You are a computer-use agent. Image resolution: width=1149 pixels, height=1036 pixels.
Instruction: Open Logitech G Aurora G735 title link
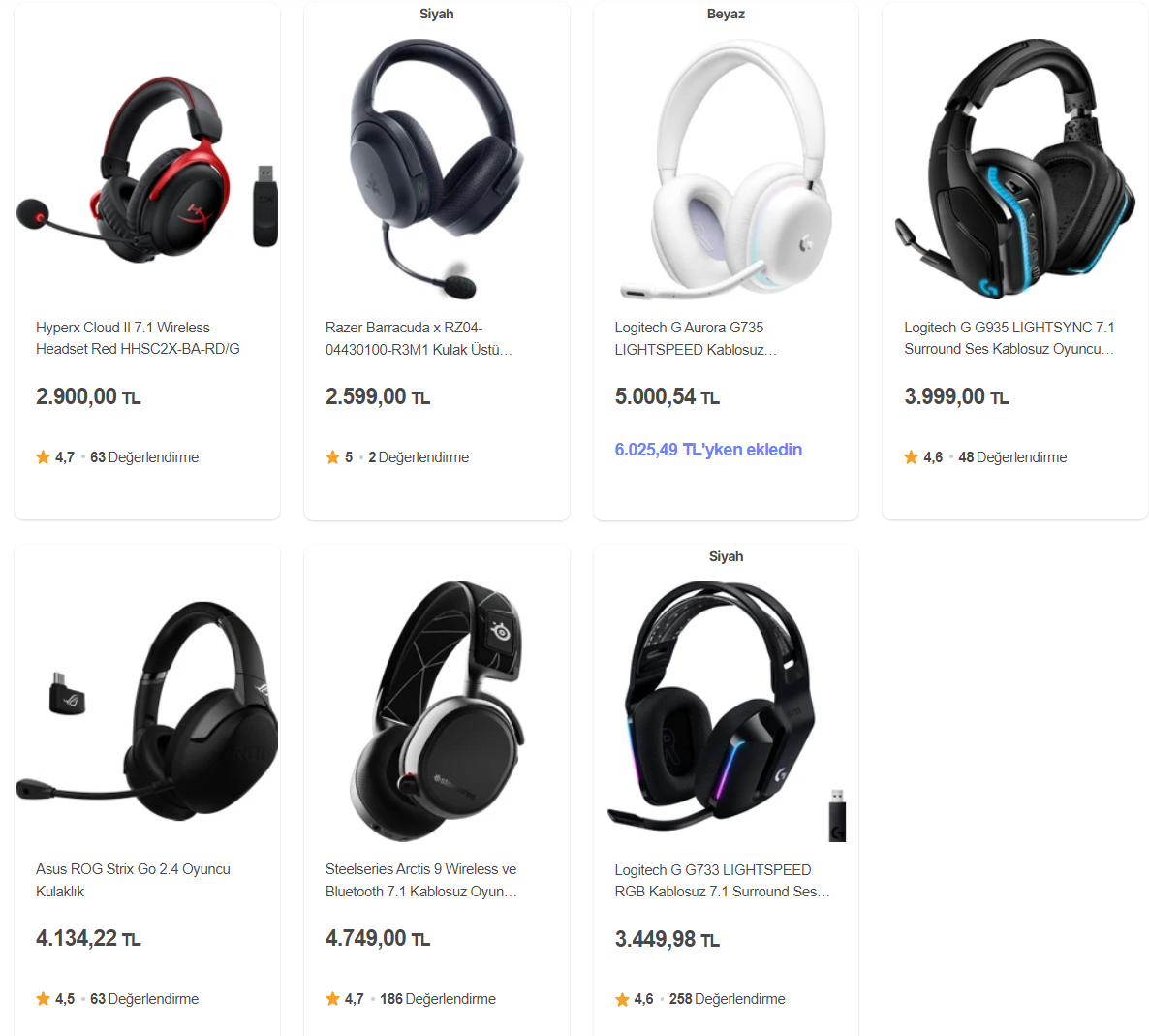click(x=696, y=338)
